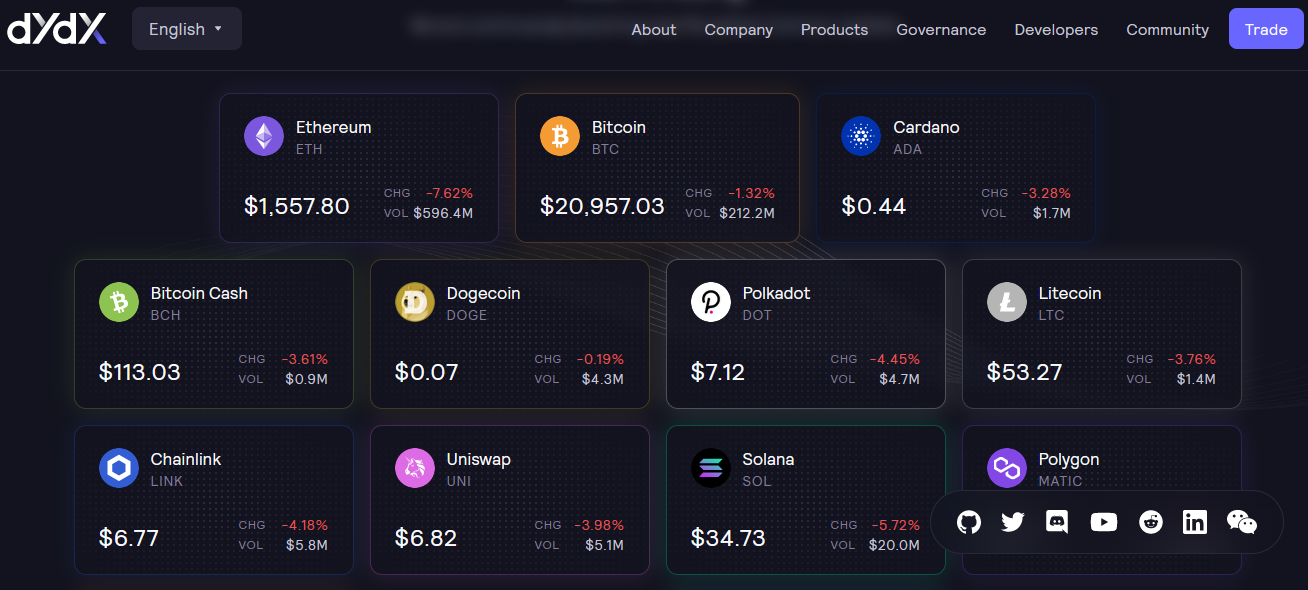1308x590 pixels.
Task: Open the Community nav menu
Action: pos(1167,30)
